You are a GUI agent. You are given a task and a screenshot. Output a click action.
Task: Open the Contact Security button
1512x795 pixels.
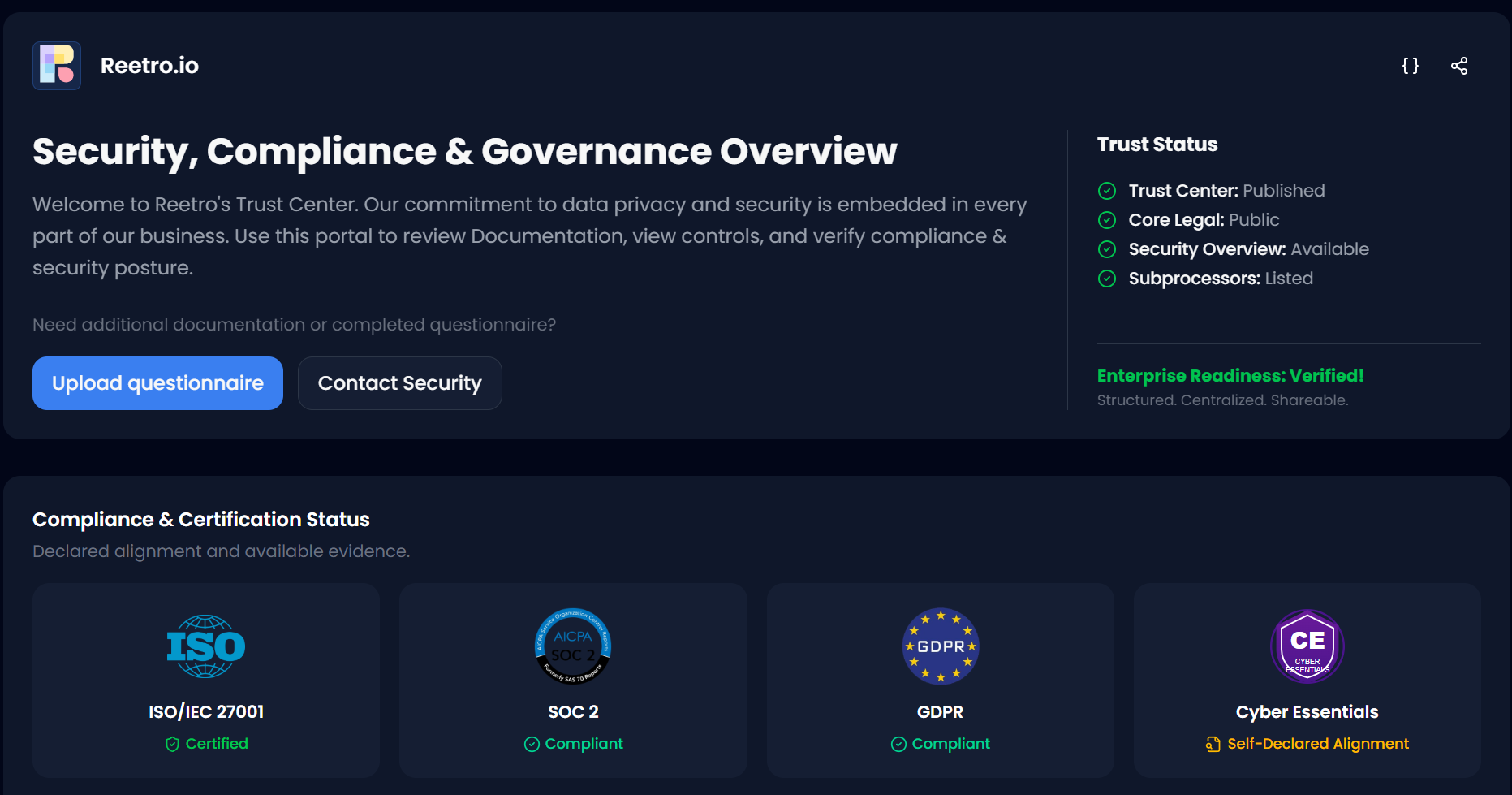coord(400,383)
